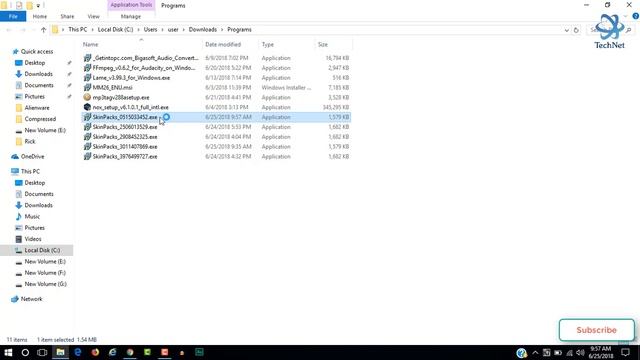Screen dimensions: 640x360
Task: Open Cortana search circle on taskbar
Action: click(x=25, y=352)
